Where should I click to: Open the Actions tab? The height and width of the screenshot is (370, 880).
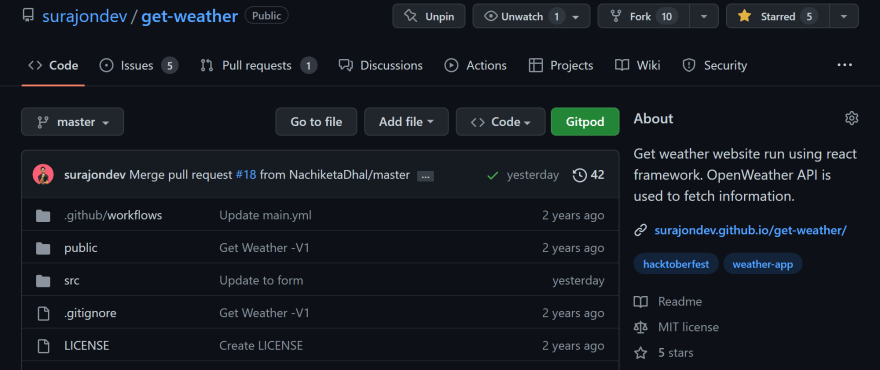tap(476, 66)
